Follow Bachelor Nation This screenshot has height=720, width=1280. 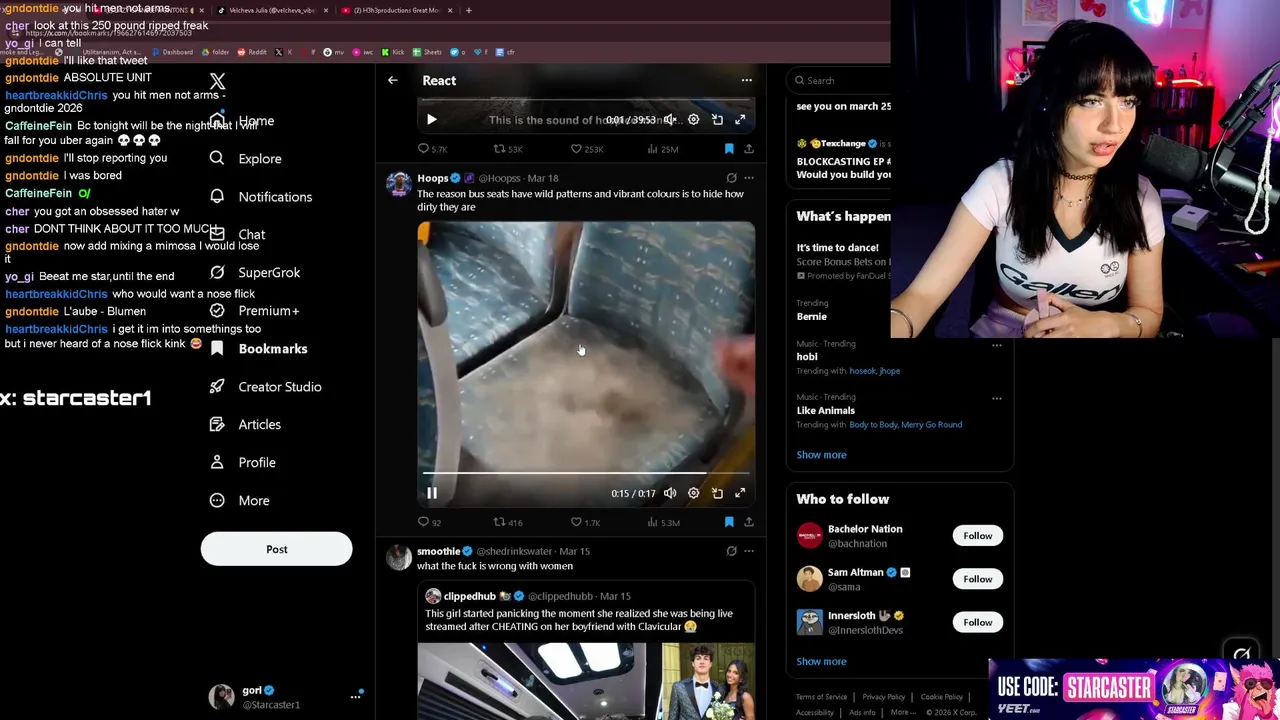click(x=977, y=536)
